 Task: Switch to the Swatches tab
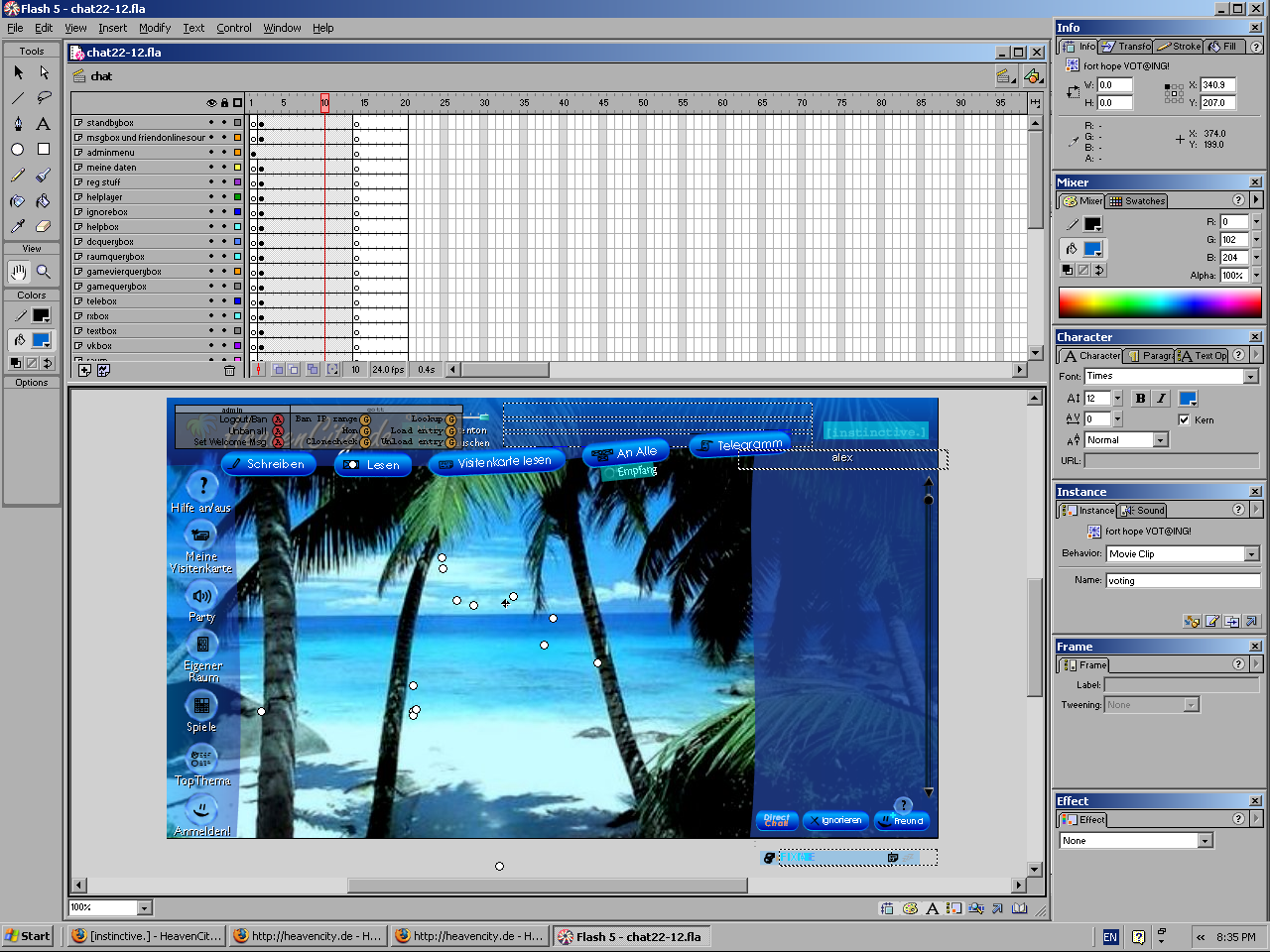click(1137, 201)
